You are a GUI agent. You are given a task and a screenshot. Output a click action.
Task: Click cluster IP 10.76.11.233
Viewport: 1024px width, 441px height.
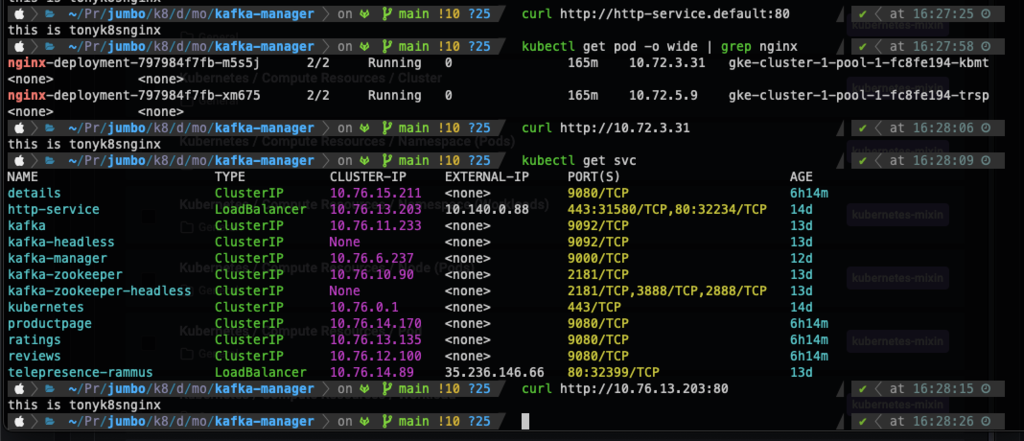tap(376, 225)
